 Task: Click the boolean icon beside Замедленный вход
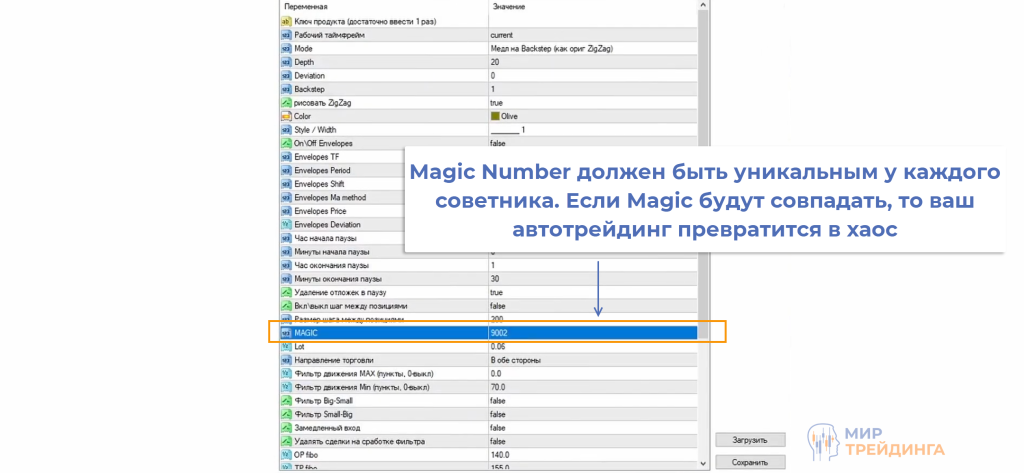click(286, 427)
